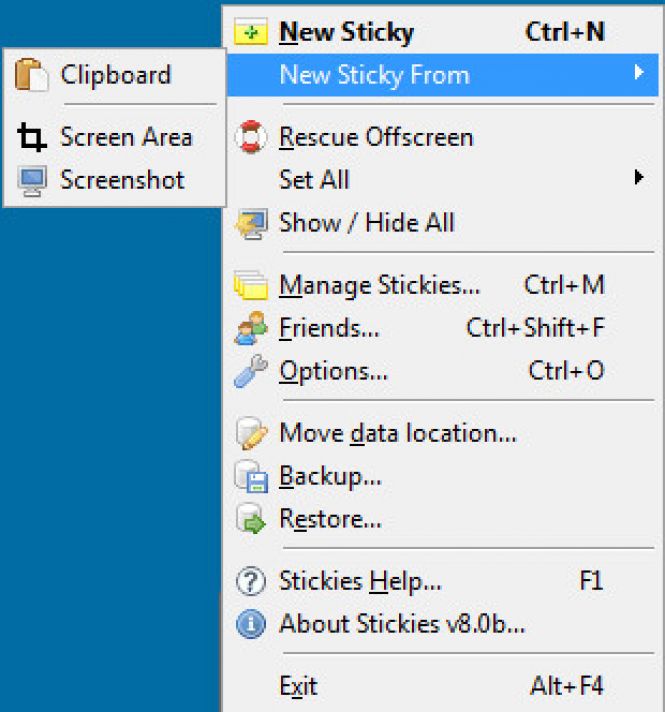Click the yellow New Sticky note icon
Viewport: 665px width, 712px height.
[x=251, y=32]
